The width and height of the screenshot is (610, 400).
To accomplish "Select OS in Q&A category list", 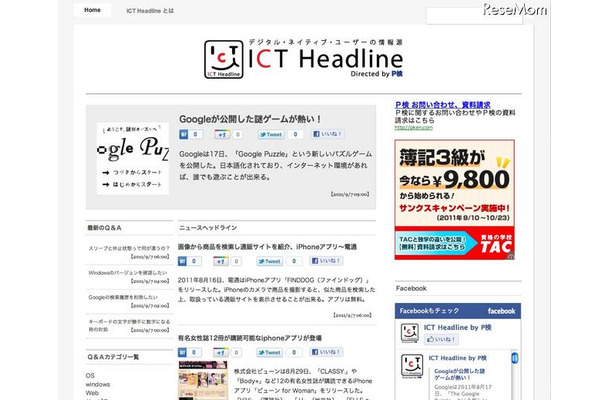I will click(90, 375).
